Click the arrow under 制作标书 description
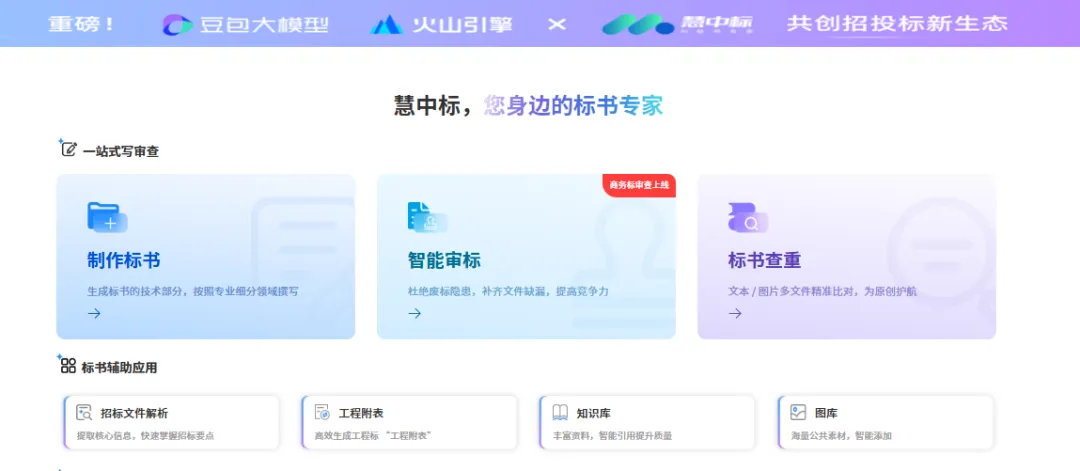The height and width of the screenshot is (471, 1080). click(94, 313)
